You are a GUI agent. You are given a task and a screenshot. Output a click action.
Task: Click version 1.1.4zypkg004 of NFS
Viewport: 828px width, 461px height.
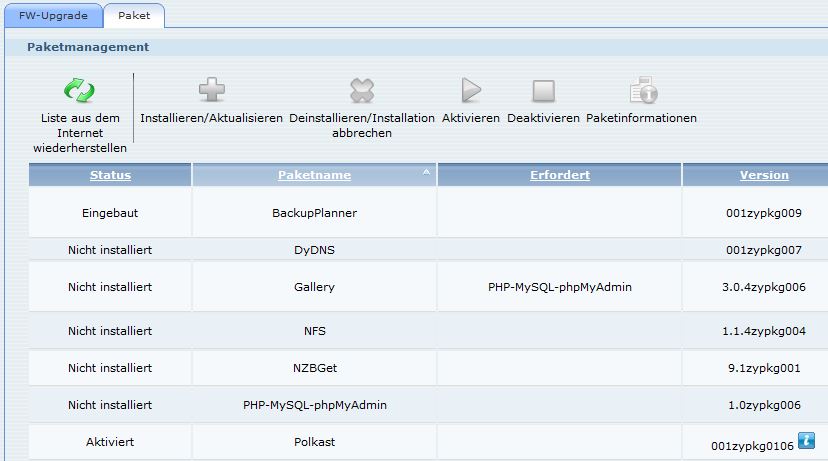pos(764,331)
